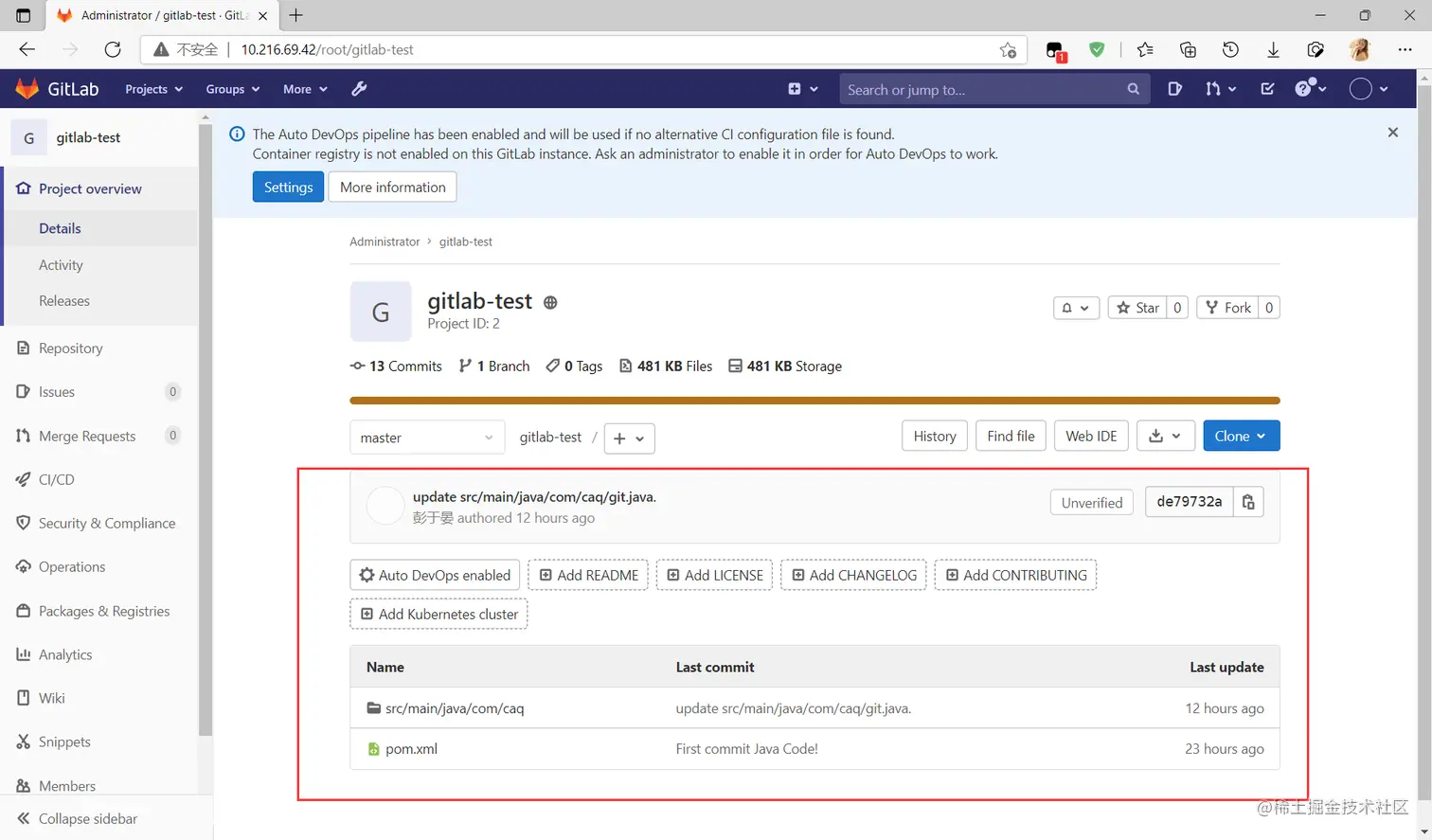Click the blue Settings button
1432x840 pixels.
288,187
